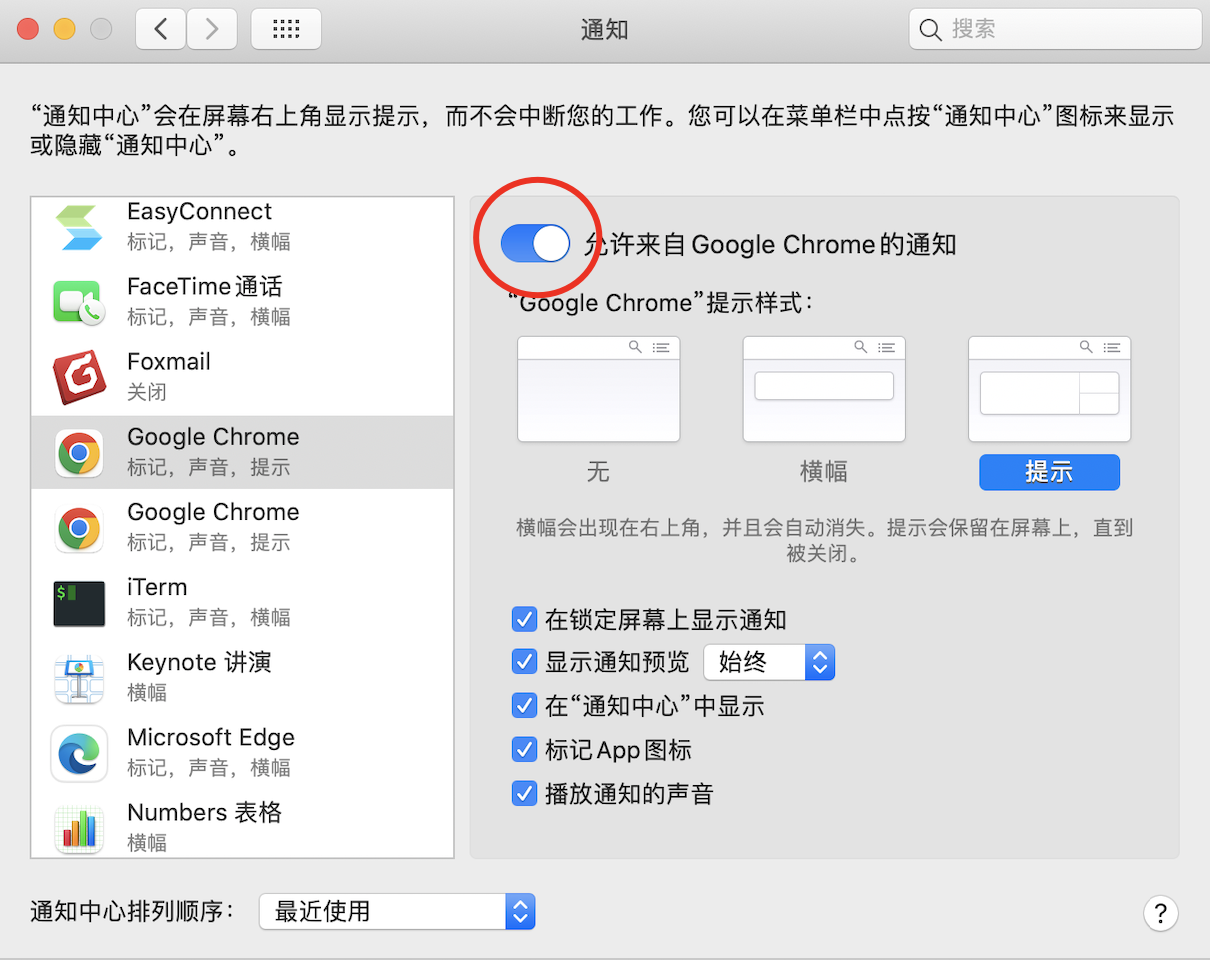Toggle 允许来自 Google Chrome 的通知 switch
This screenshot has height=960, width=1210.
click(x=535, y=243)
